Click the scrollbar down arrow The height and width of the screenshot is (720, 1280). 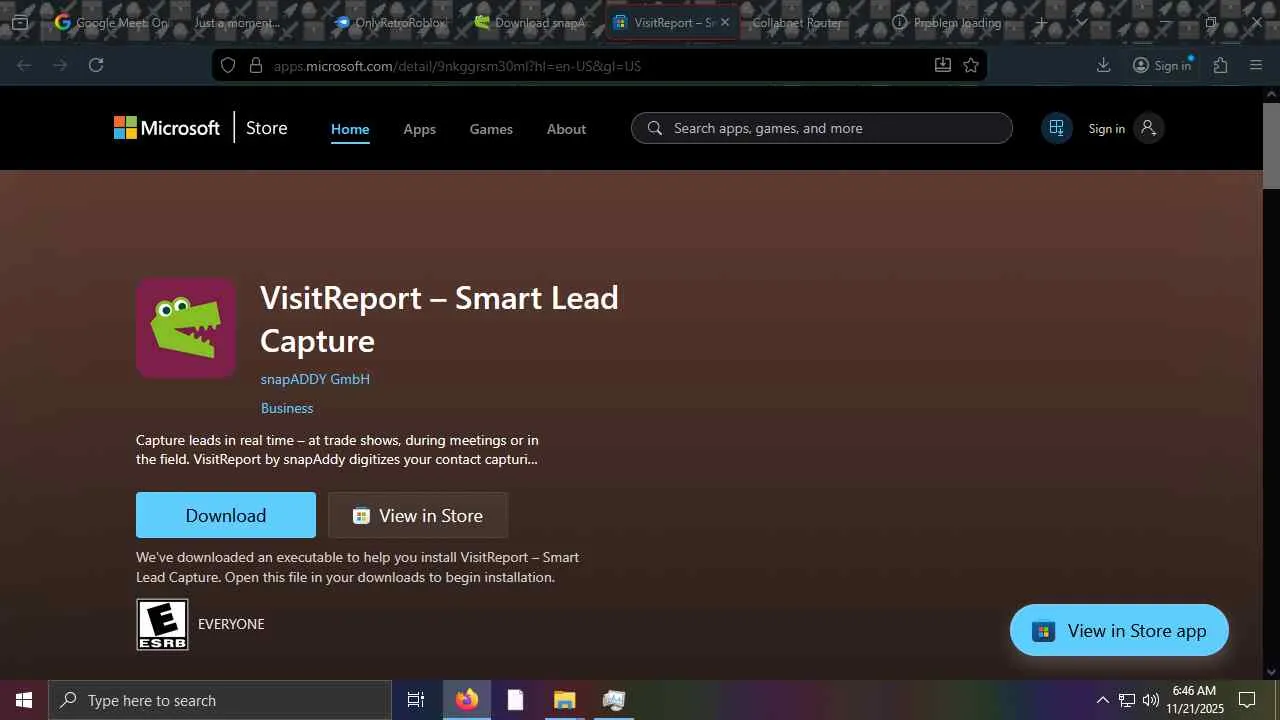click(1271, 672)
